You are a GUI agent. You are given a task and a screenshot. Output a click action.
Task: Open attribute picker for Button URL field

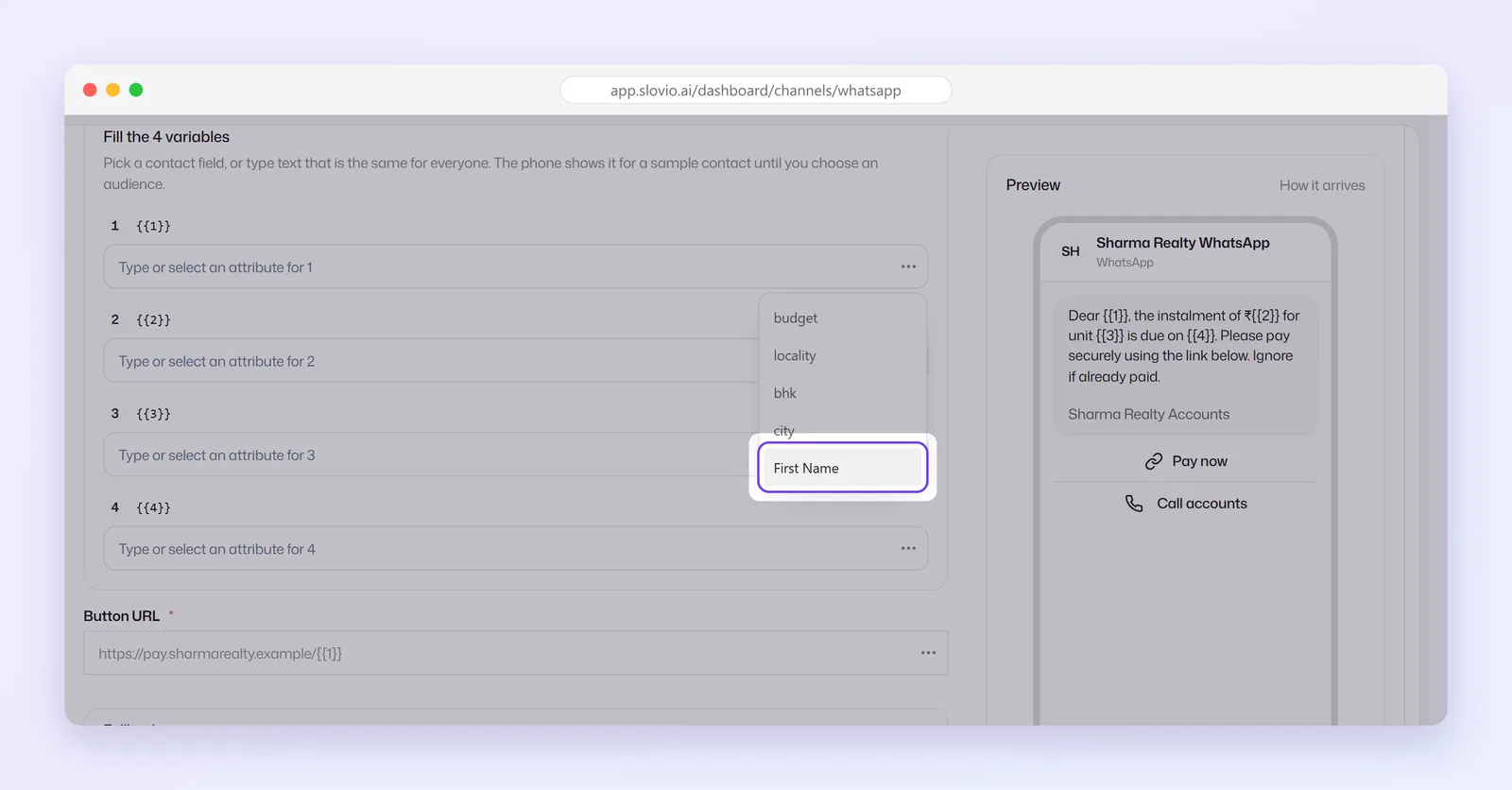tap(929, 653)
